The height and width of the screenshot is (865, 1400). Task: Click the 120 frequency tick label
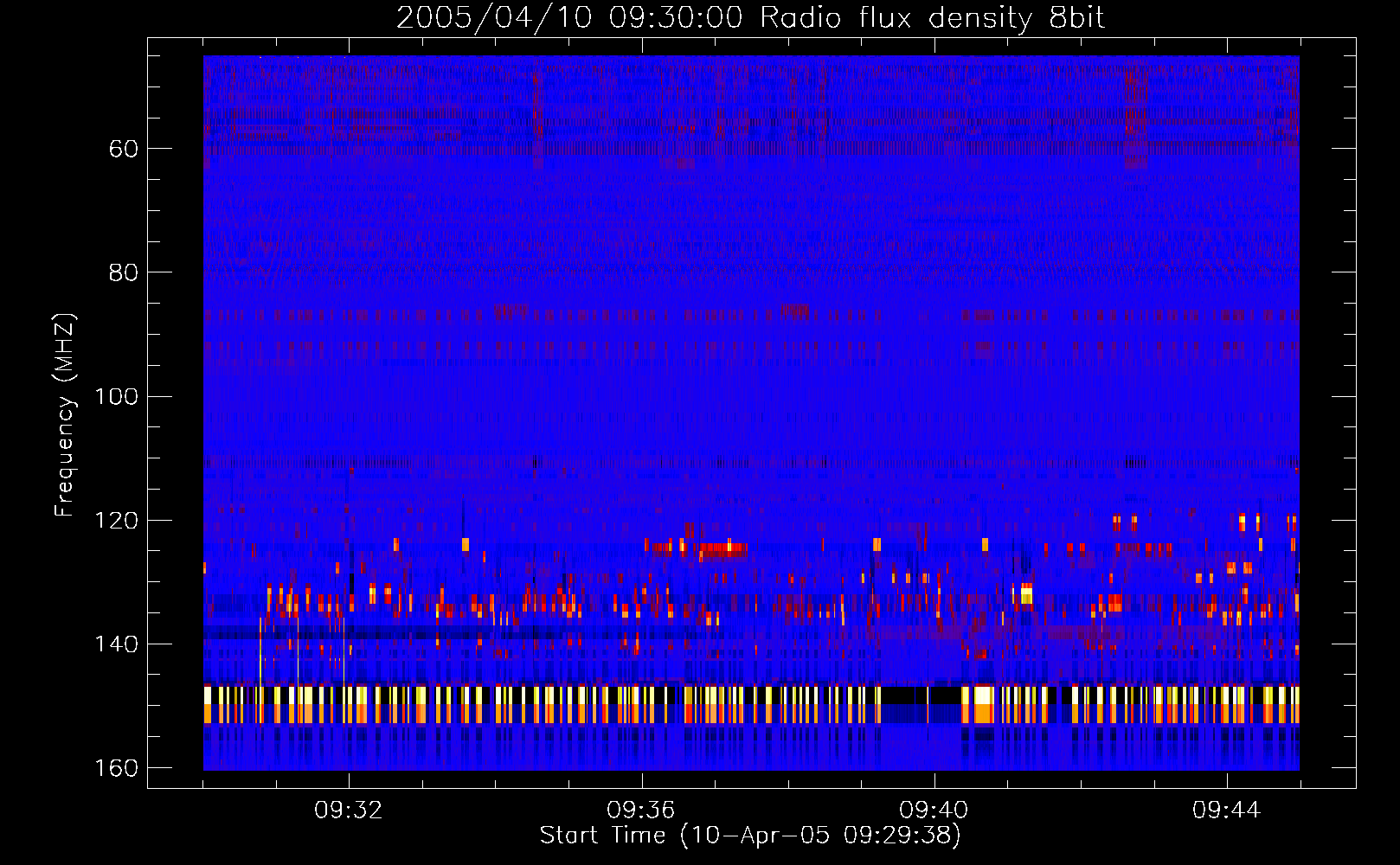[117, 521]
